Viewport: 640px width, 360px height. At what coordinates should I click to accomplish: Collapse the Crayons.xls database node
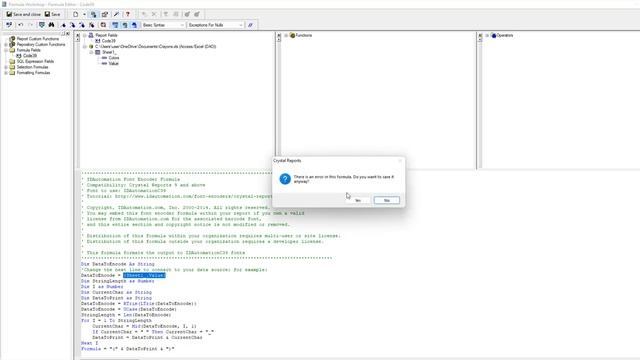coord(85,47)
